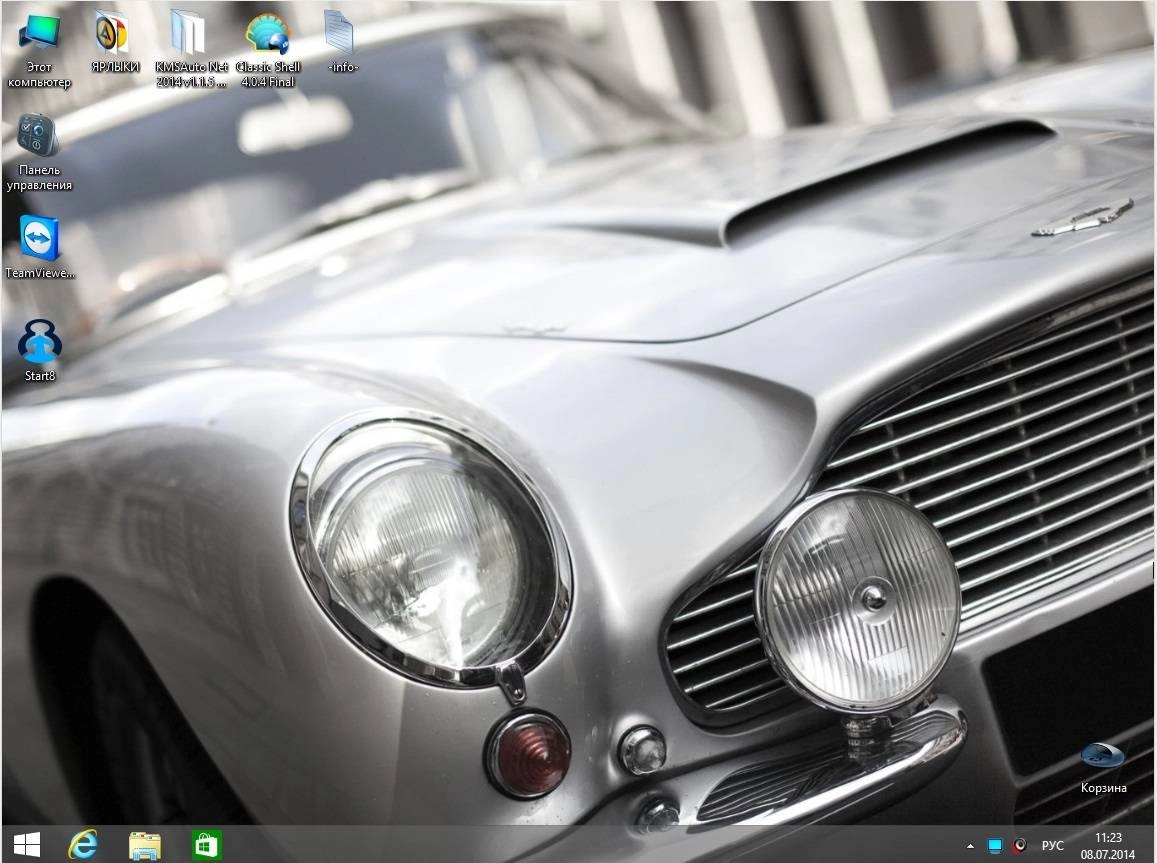
Task: Open the Windows Store taskbar icon
Action: 206,845
